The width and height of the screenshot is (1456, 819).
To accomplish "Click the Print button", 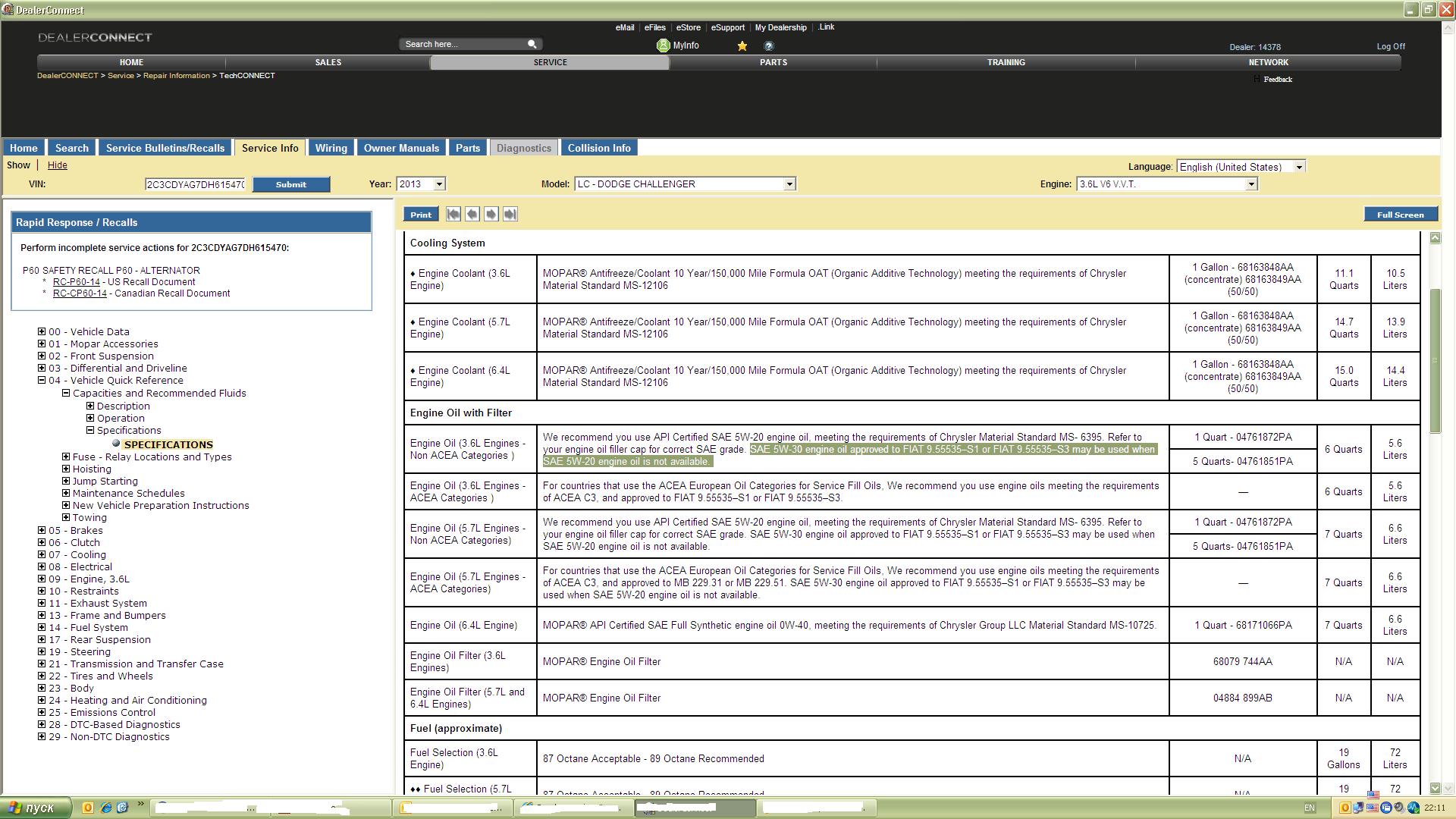I will coord(421,215).
